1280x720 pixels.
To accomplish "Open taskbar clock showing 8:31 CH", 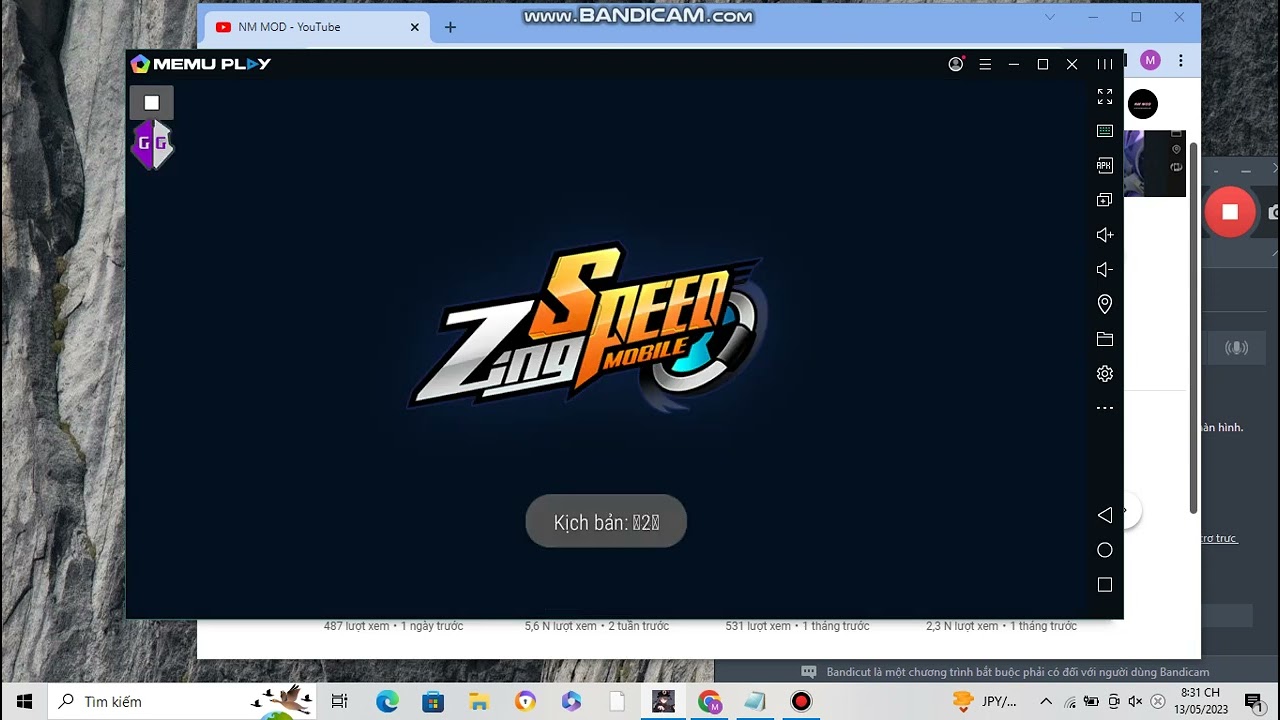I will tap(1201, 701).
